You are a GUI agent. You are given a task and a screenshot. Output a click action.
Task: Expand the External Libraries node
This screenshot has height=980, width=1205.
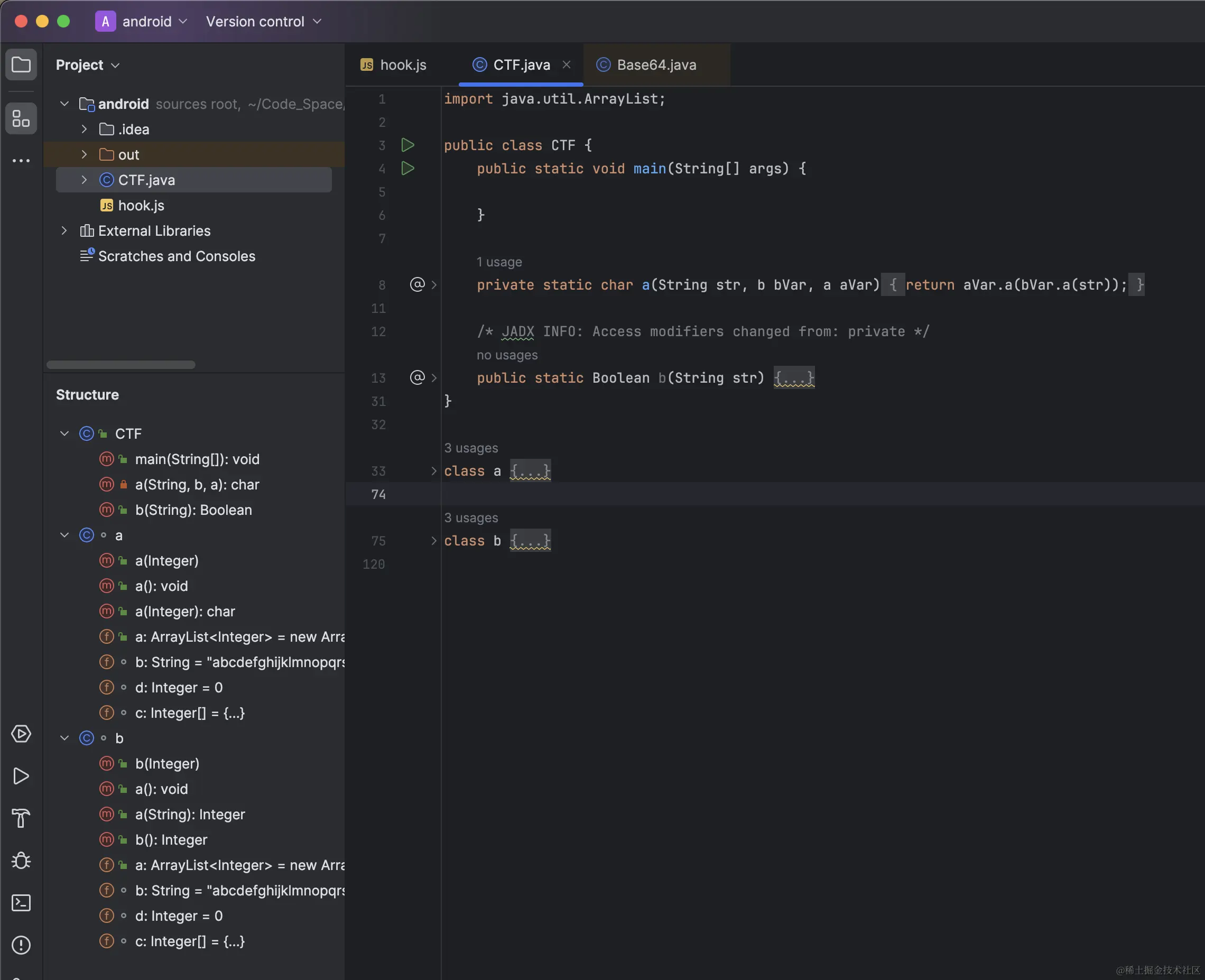[x=64, y=230]
